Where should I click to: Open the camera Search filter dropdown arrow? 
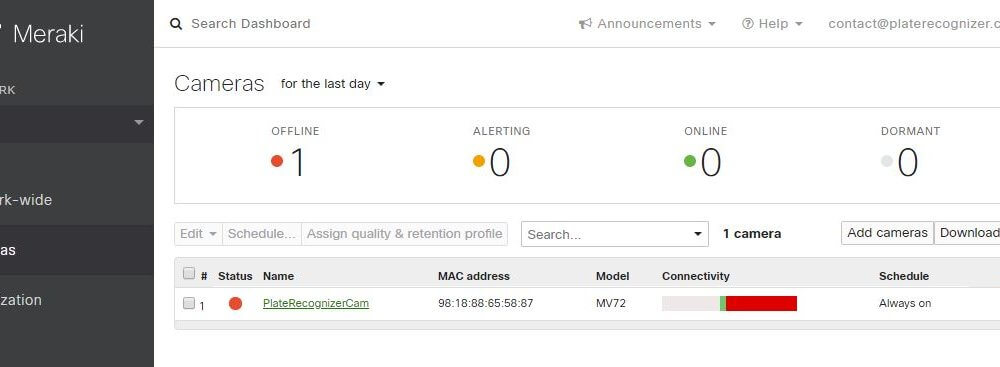pyautogui.click(x=698, y=234)
